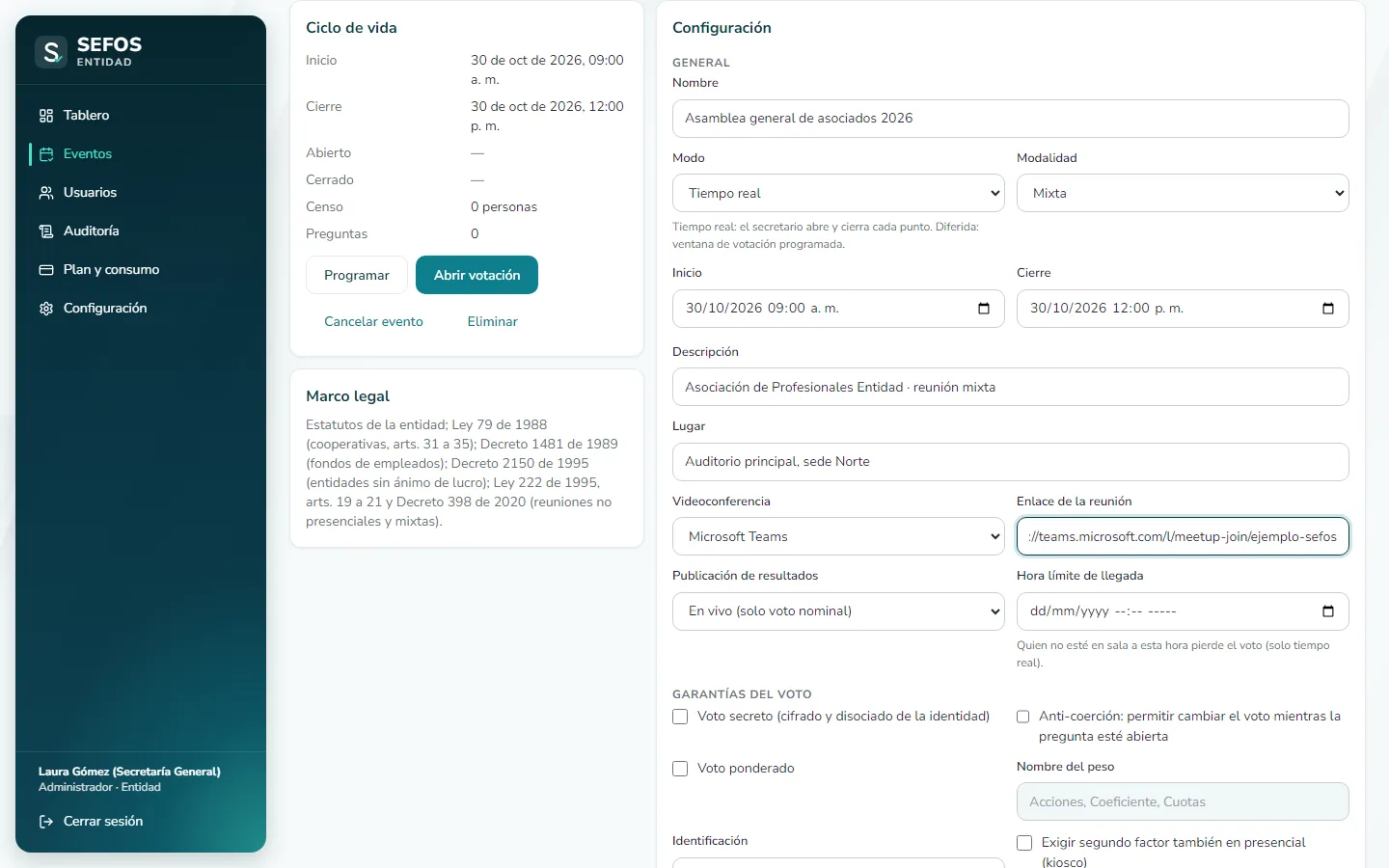Click the Cerrar sesión logout icon
The image size is (1389, 868).
click(x=46, y=822)
